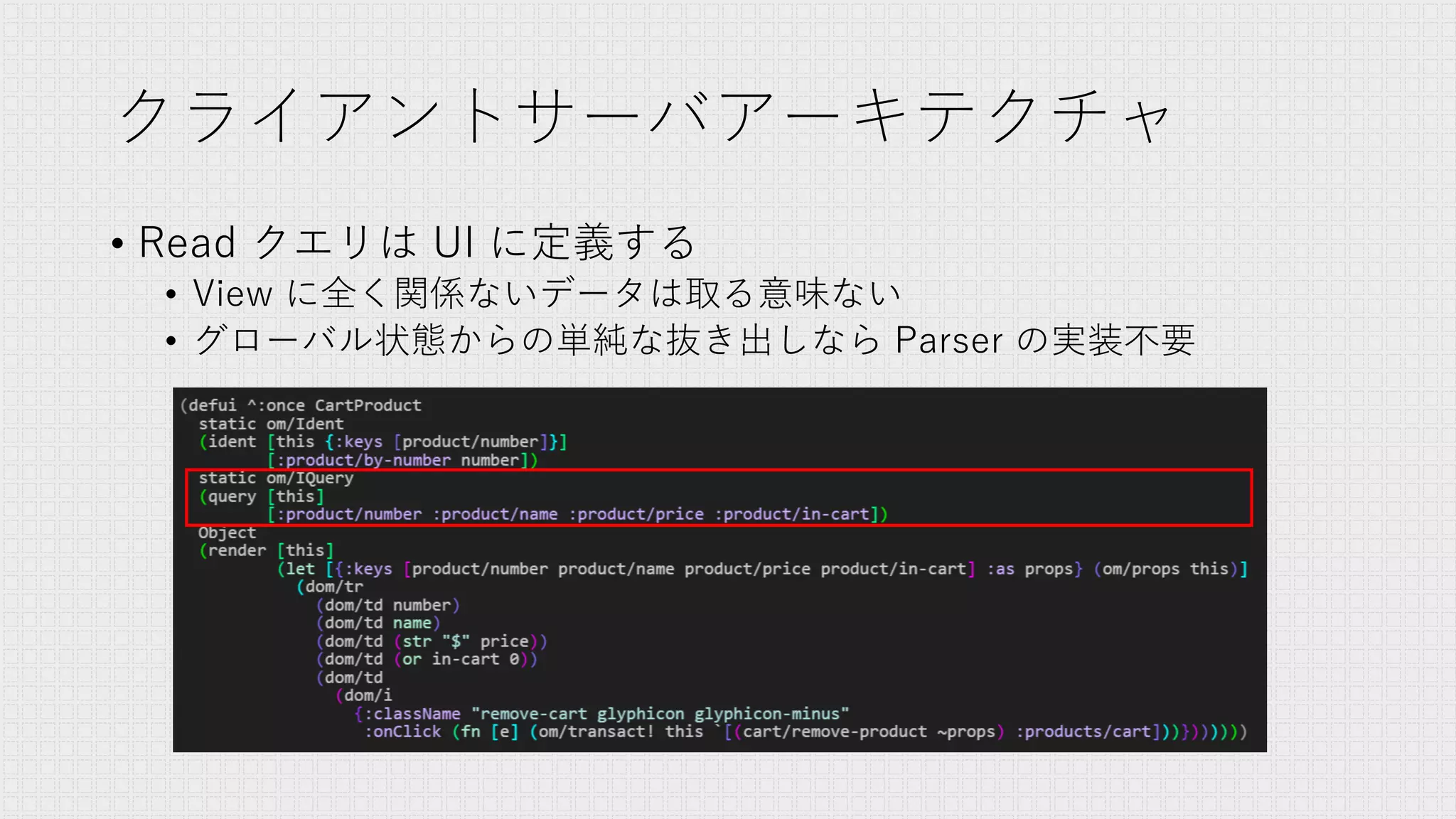This screenshot has width=1456, height=819.
Task: Click the sub-bullet mentioning Parser の実装不要
Action: (695, 340)
